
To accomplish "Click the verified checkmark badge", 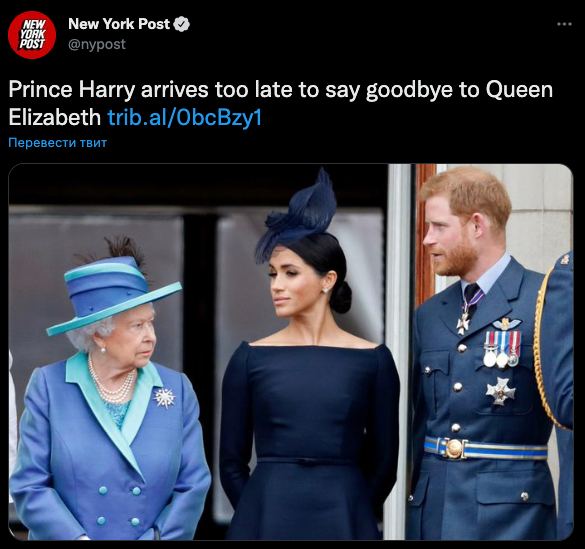I will [182, 24].
